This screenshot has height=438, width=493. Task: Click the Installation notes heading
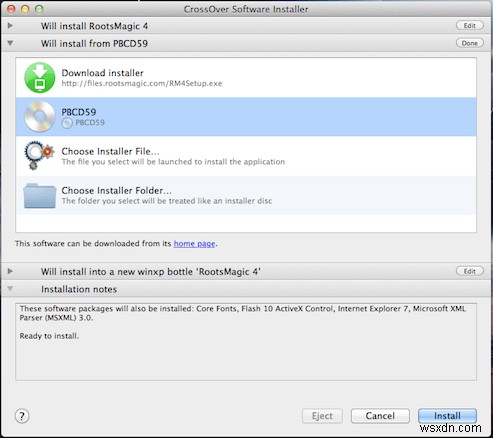click(x=79, y=289)
